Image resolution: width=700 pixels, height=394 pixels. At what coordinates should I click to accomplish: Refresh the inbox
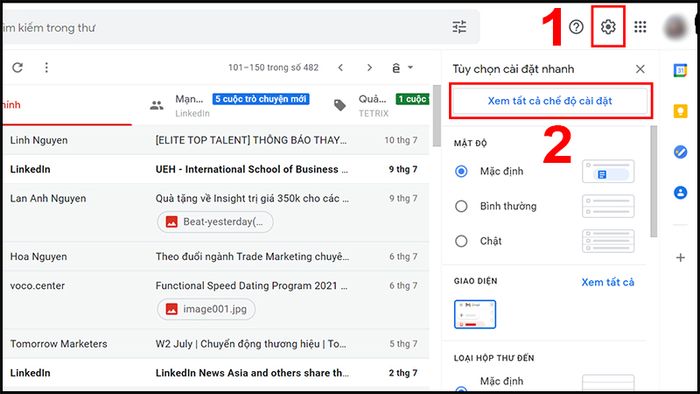pos(17,67)
